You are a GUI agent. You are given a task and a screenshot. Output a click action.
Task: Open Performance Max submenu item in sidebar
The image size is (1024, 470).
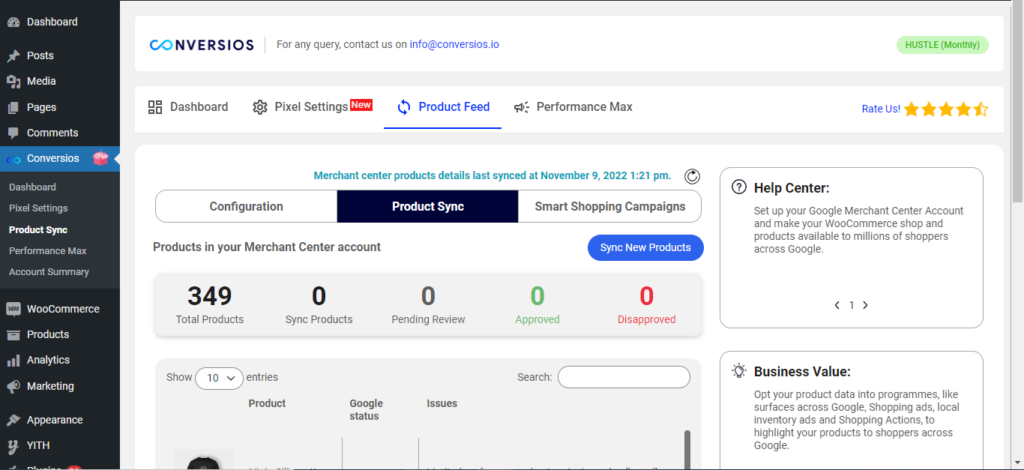(x=48, y=251)
